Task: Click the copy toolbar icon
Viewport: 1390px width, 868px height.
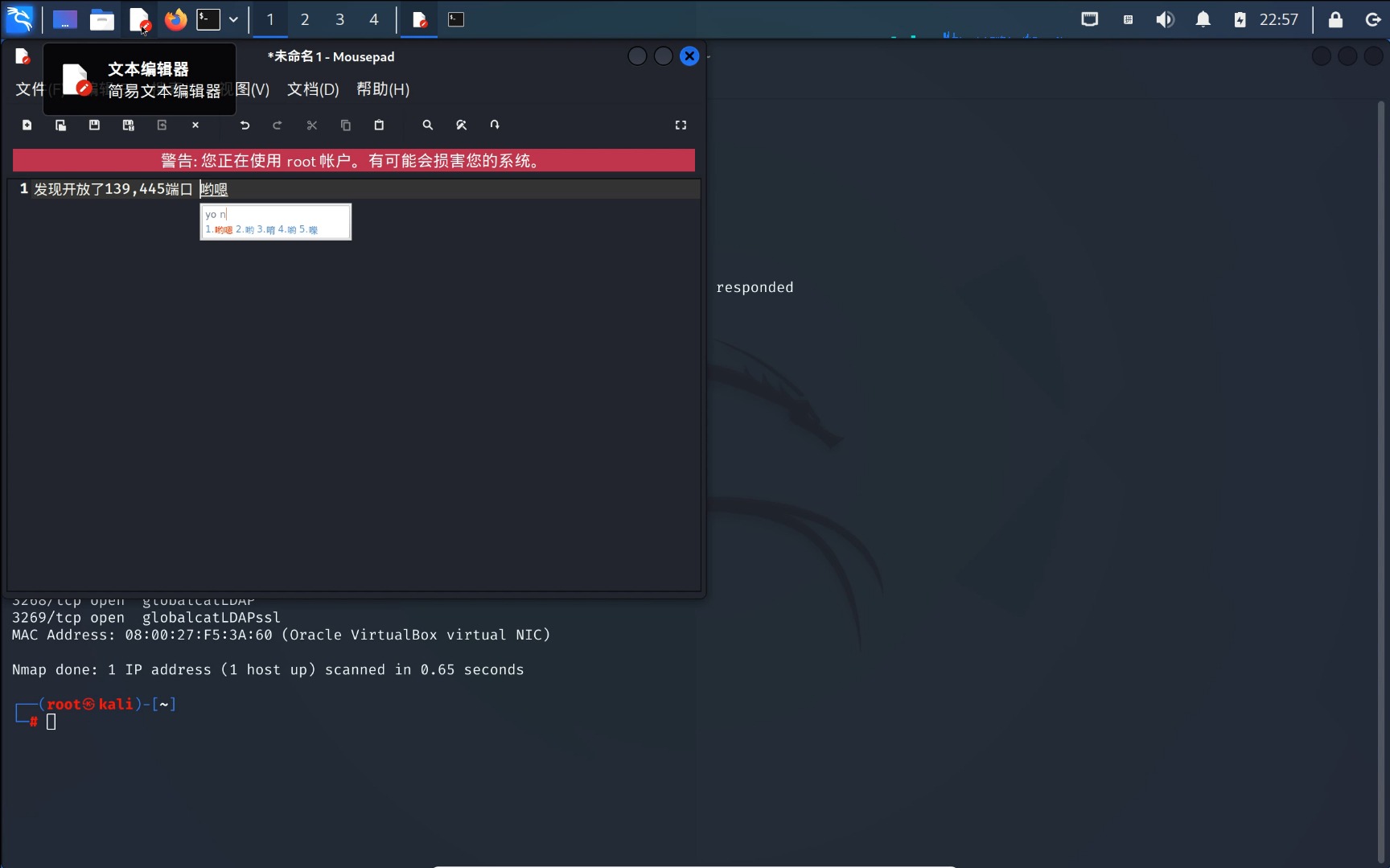Action: (x=346, y=125)
